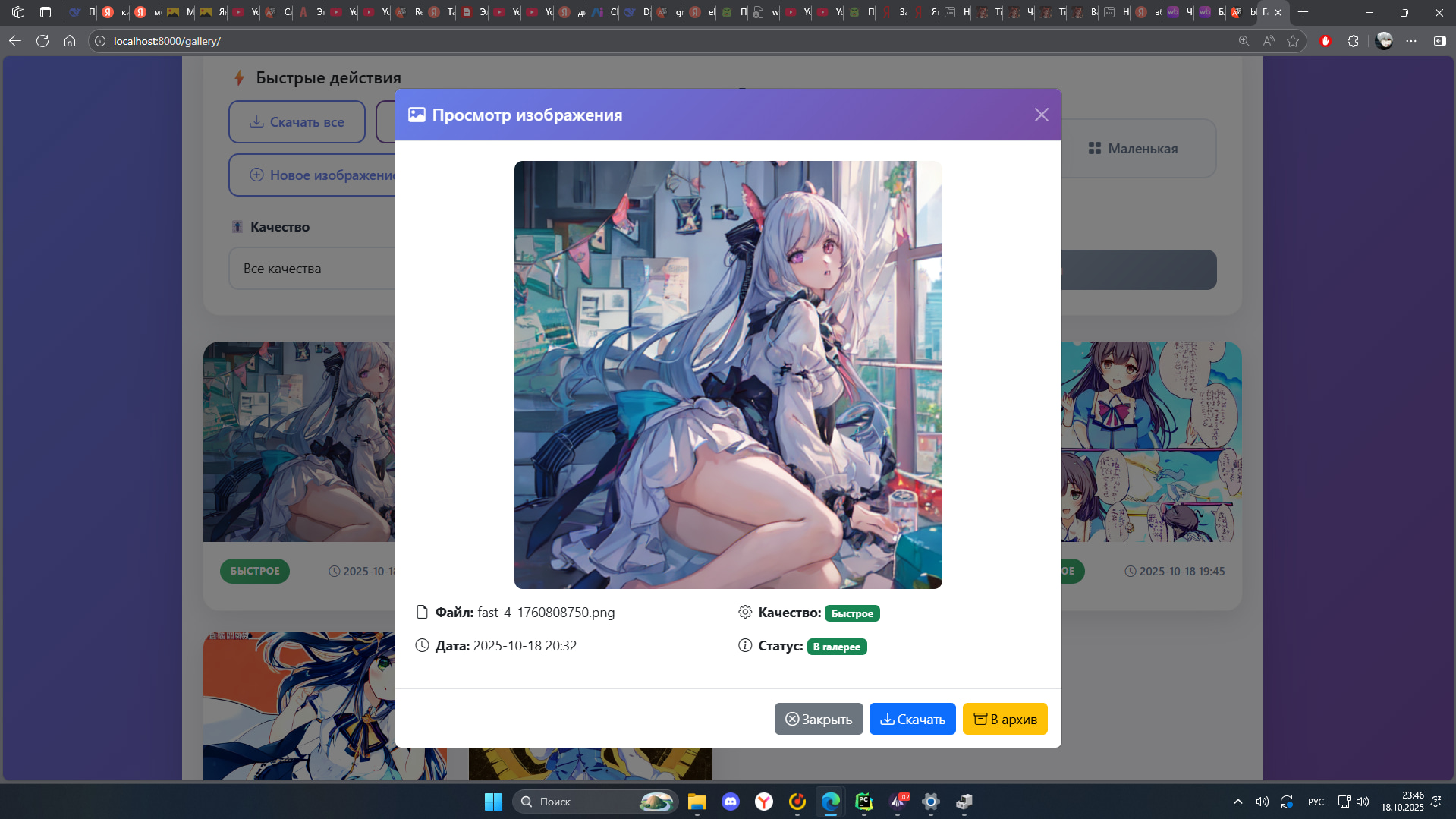Click the Быстрое quality badge
The image size is (1456, 819).
pos(852,613)
